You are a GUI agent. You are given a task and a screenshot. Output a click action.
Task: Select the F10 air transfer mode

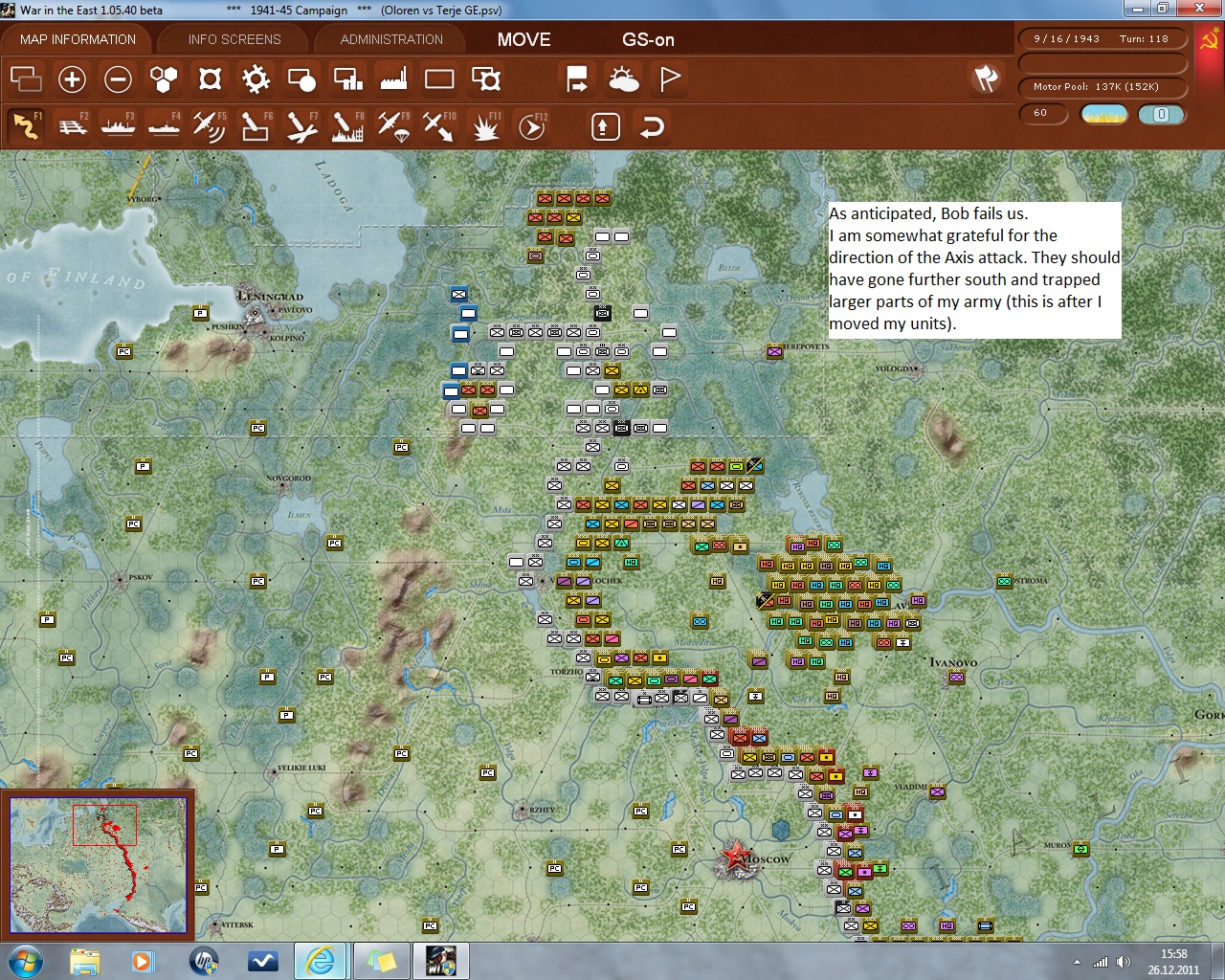coord(439,125)
